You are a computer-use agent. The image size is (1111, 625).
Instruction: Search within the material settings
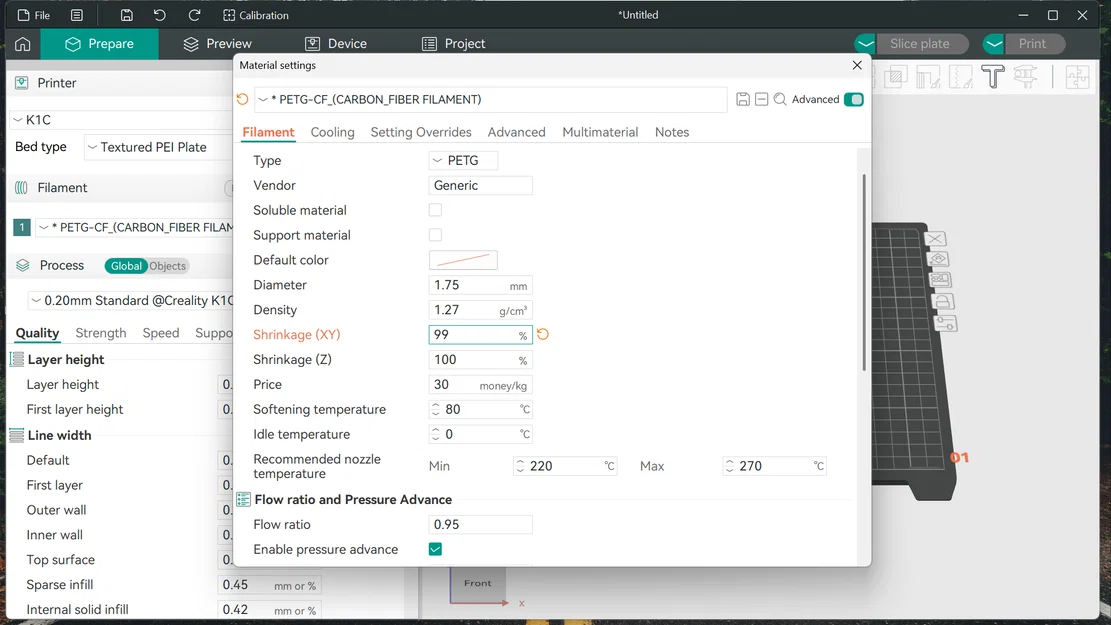(780, 99)
